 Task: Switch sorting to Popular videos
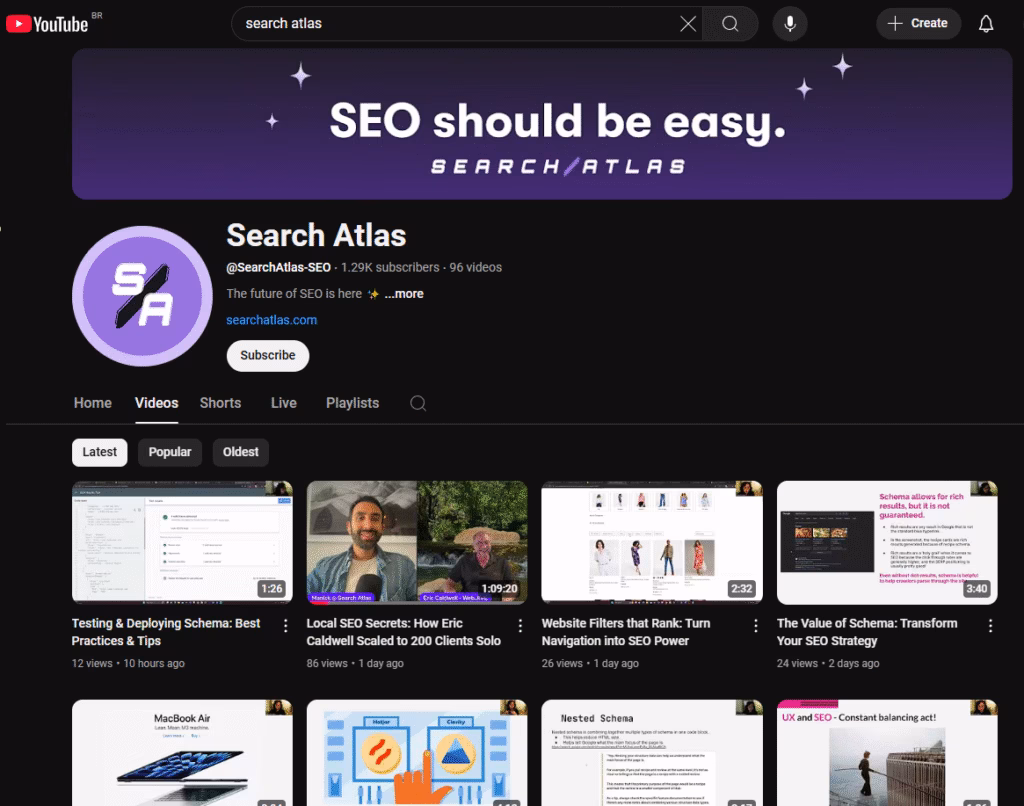point(170,452)
